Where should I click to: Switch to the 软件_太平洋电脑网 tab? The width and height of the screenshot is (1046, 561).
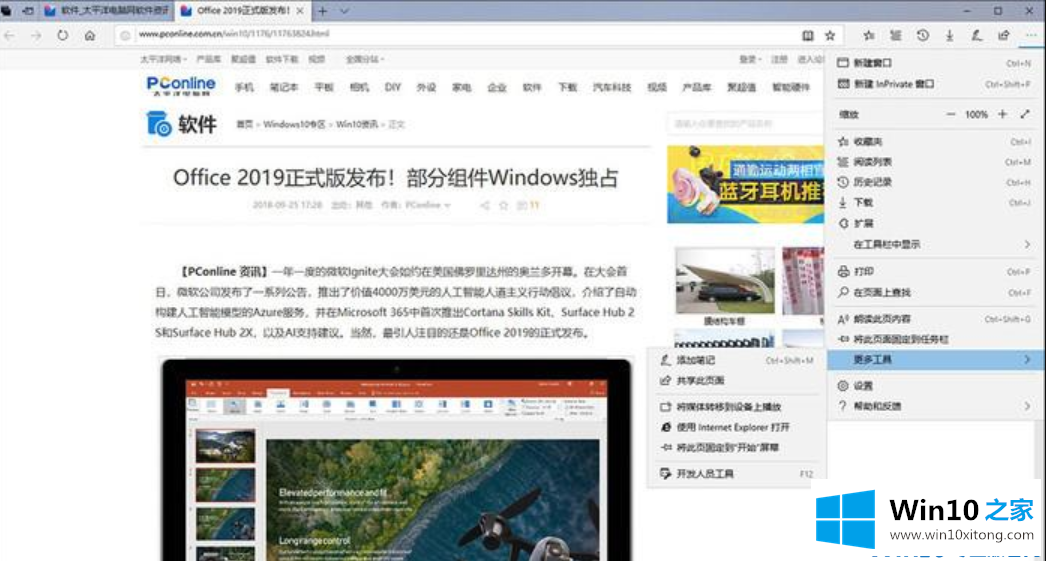coord(107,11)
